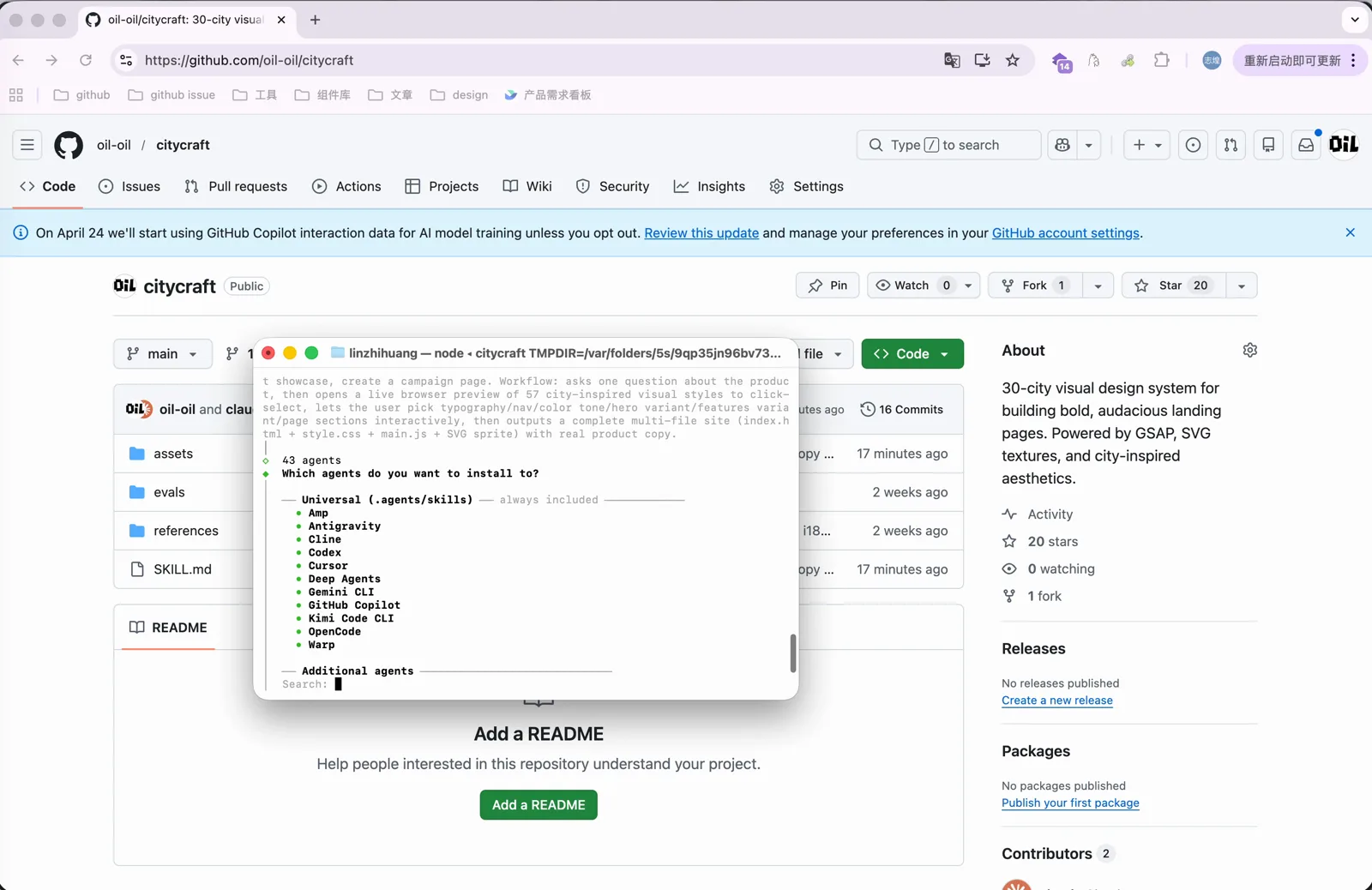Click the translate page icon in address bar

pos(952,60)
